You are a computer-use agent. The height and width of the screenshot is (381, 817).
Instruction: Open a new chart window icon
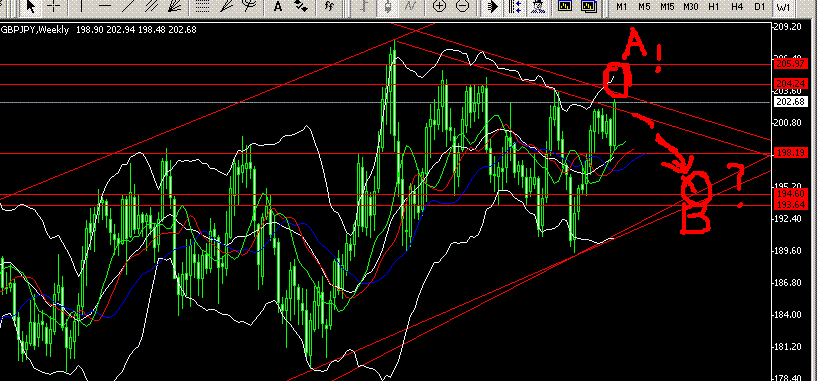pos(565,6)
